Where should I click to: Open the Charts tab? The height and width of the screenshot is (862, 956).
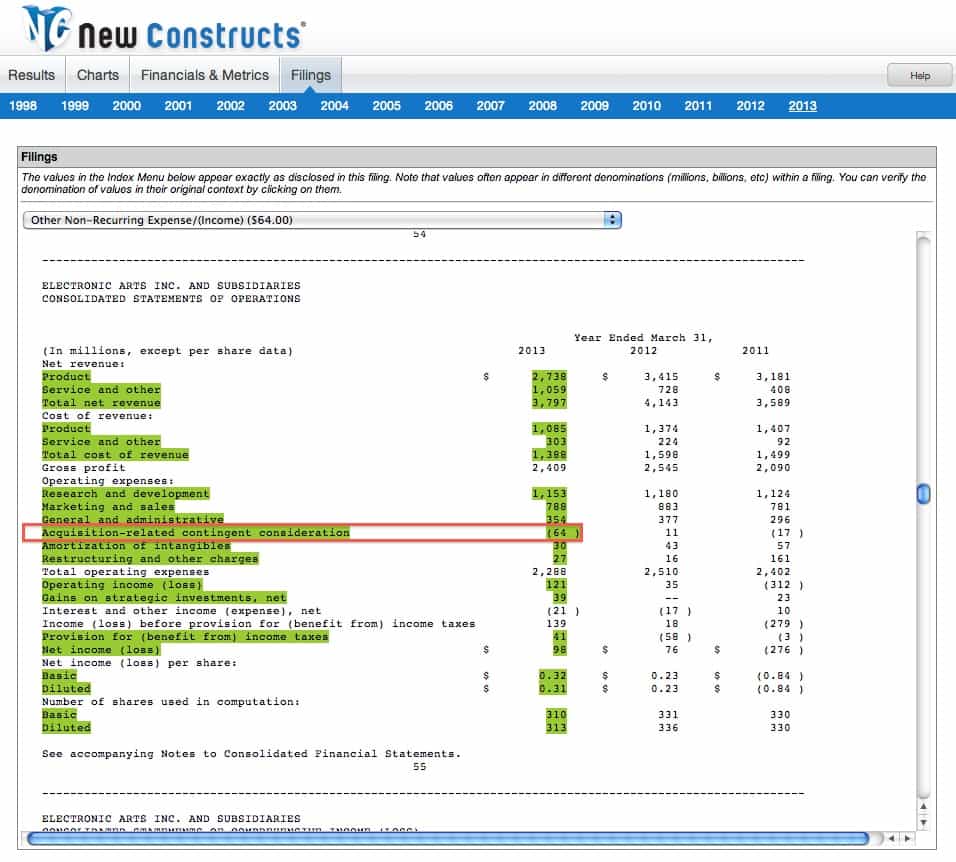coord(98,75)
